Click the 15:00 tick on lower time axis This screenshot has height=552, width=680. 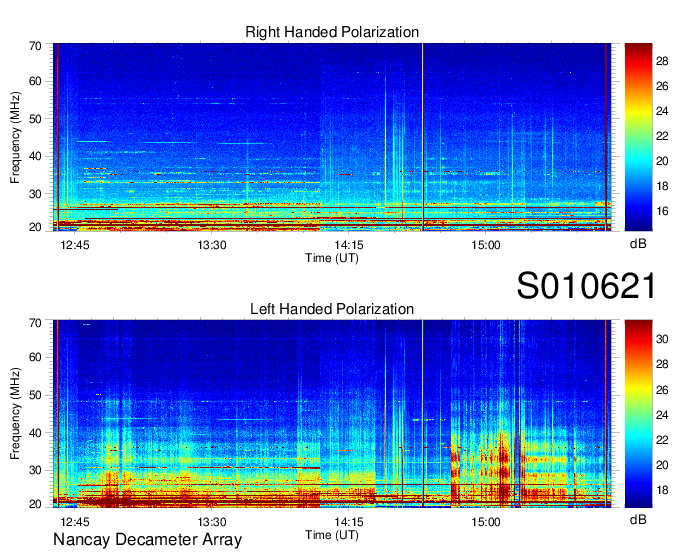486,522
